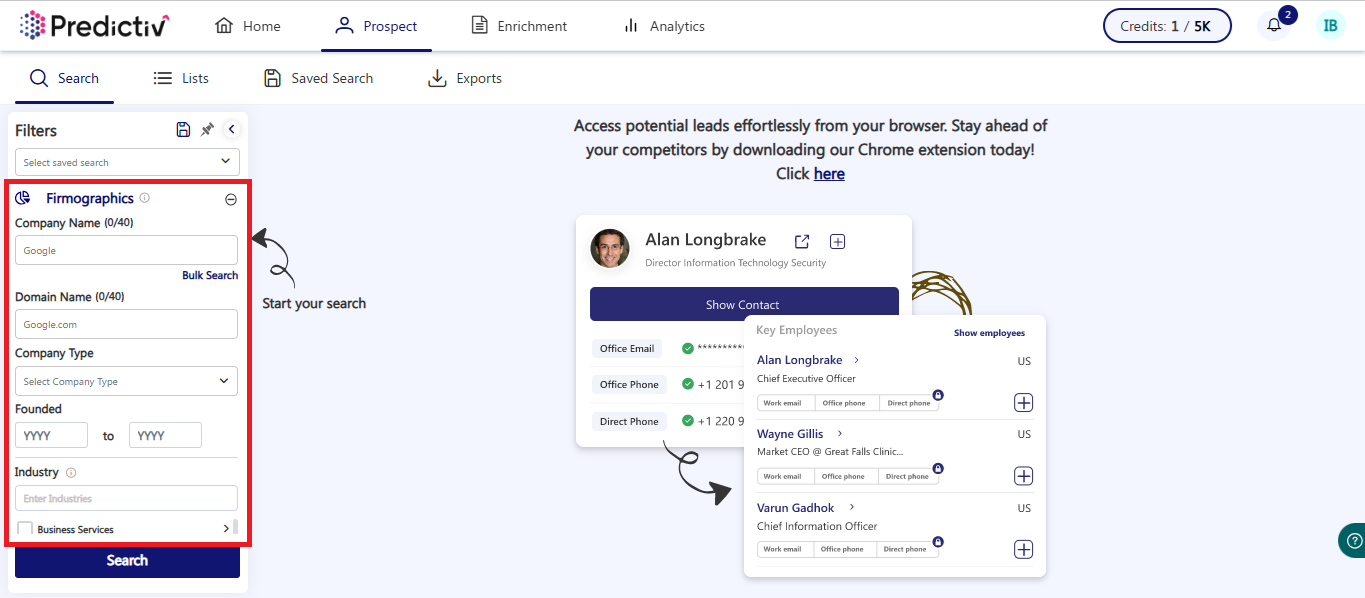
Task: Click the Enter Industries input field
Action: 126,498
